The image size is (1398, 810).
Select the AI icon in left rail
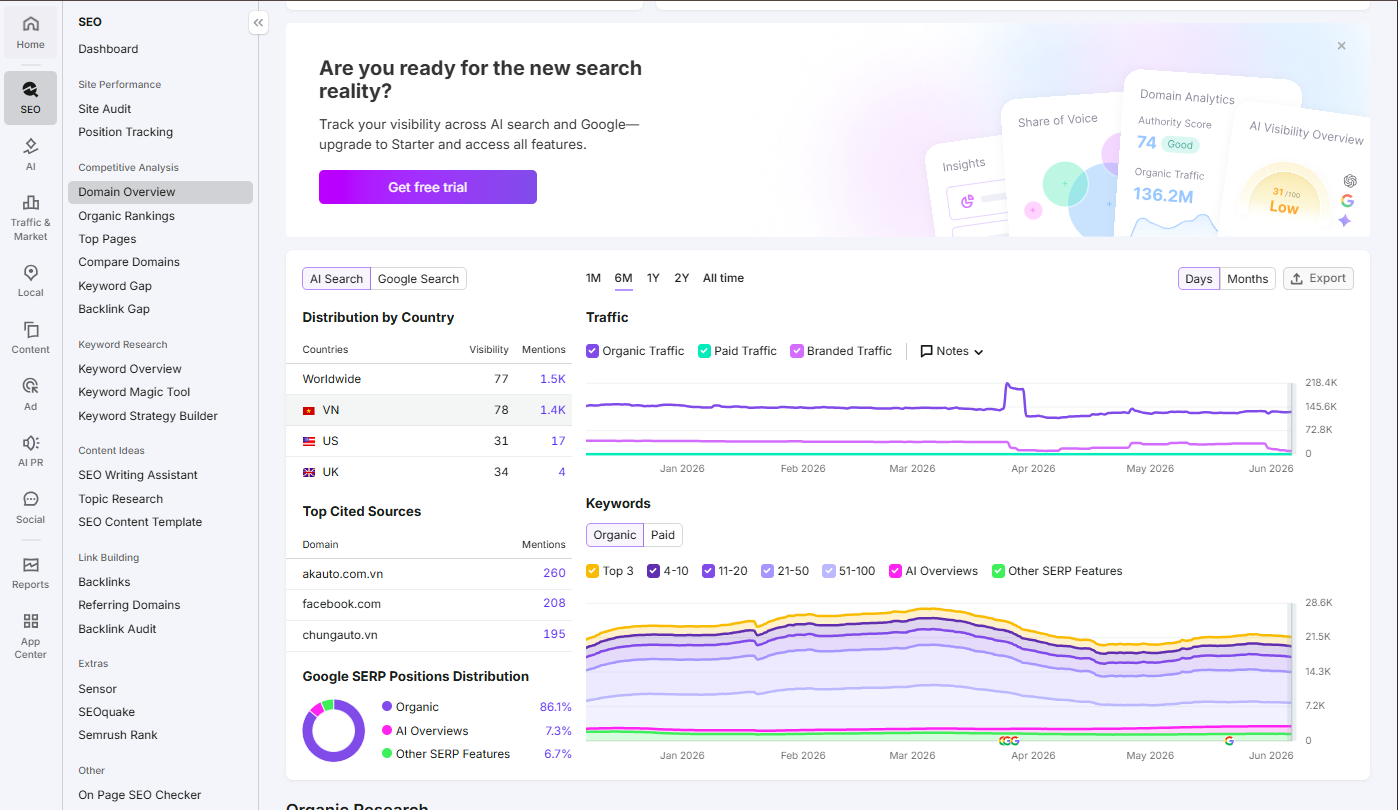pyautogui.click(x=30, y=146)
